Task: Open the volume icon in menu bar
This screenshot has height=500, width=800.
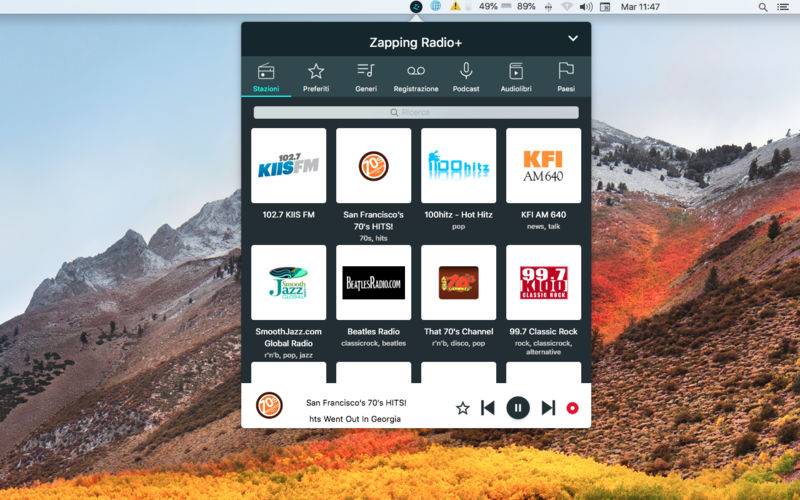Action: (x=586, y=7)
